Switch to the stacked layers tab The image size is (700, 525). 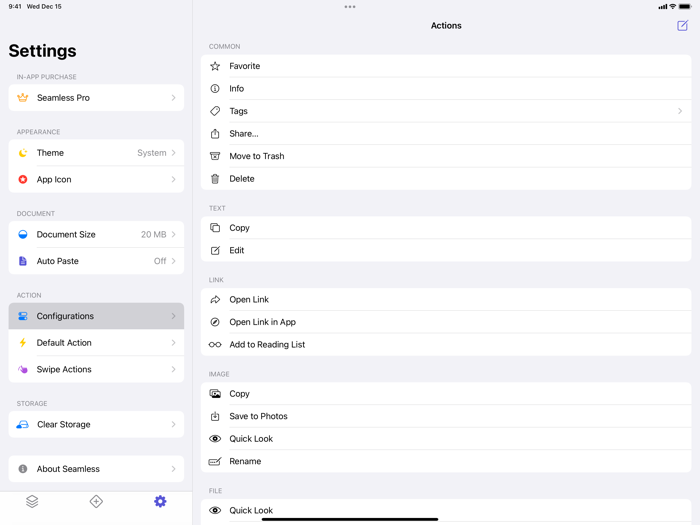click(x=32, y=501)
